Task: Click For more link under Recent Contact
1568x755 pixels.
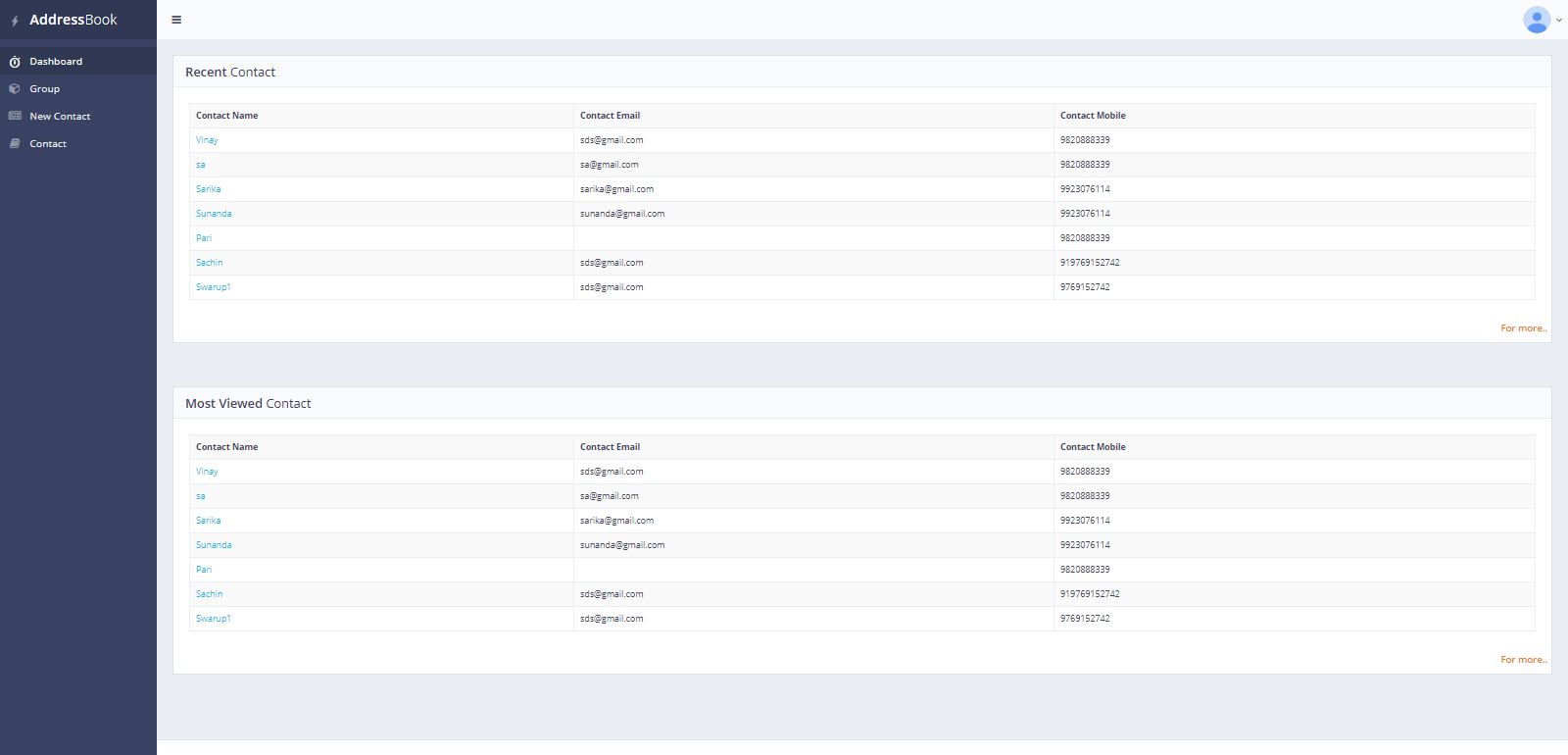Action: pyautogui.click(x=1523, y=328)
